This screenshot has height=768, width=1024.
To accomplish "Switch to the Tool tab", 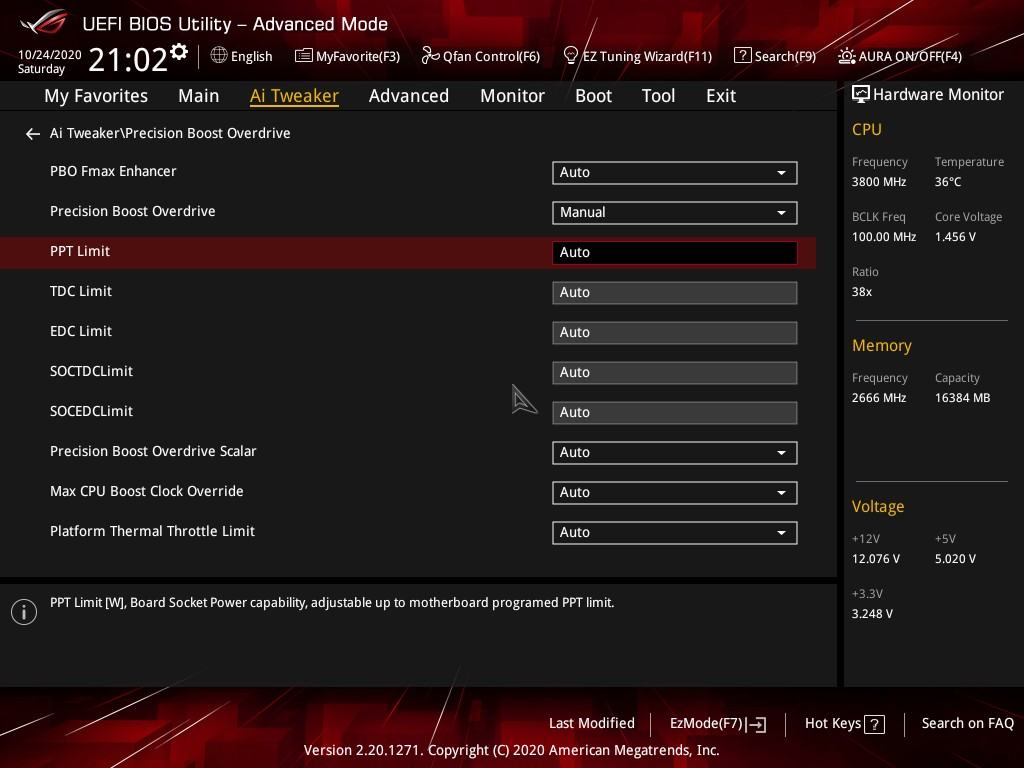I will point(658,96).
